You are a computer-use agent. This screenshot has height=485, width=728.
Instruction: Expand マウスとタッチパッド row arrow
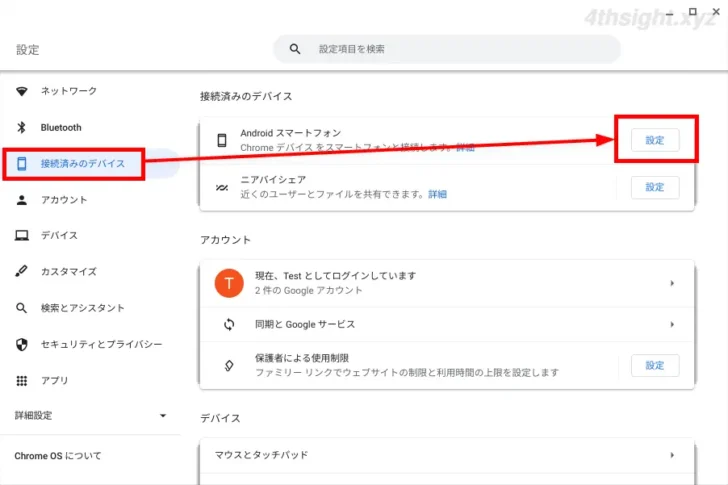pyautogui.click(x=672, y=455)
